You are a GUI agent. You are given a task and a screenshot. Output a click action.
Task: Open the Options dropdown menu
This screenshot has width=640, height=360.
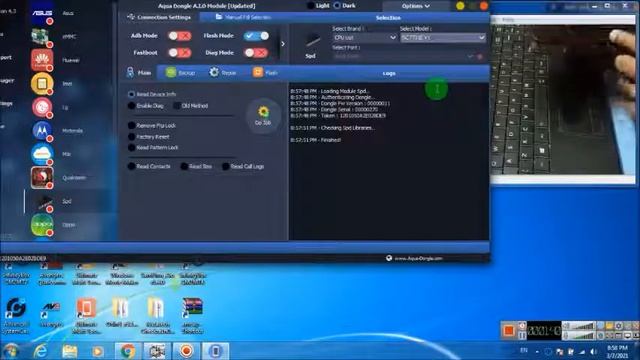tap(416, 6)
